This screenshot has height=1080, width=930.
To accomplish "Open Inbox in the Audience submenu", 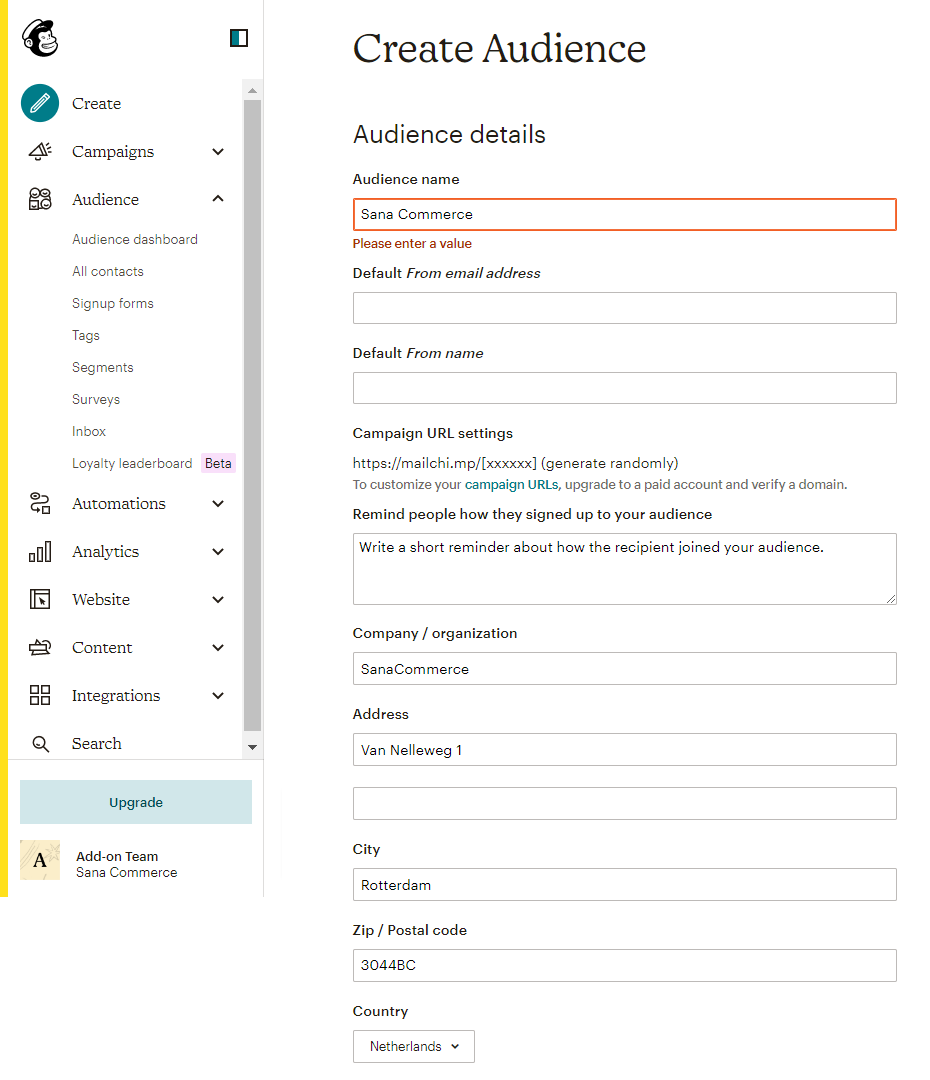I will [x=89, y=431].
